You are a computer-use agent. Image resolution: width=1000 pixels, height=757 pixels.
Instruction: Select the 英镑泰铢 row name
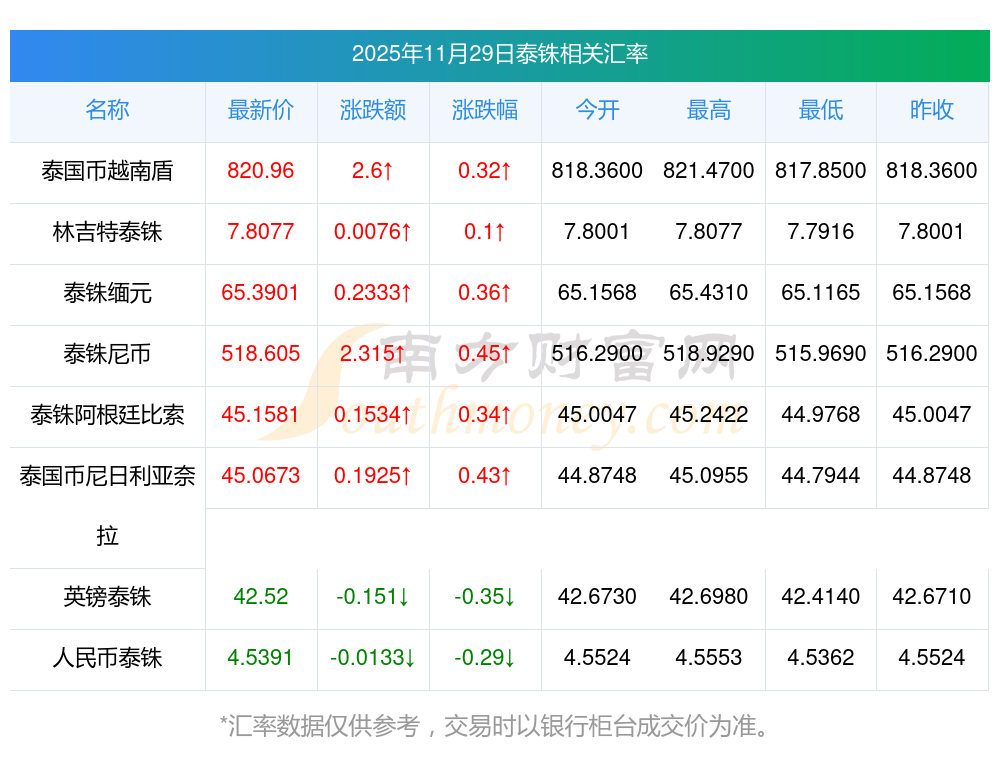[x=107, y=598]
